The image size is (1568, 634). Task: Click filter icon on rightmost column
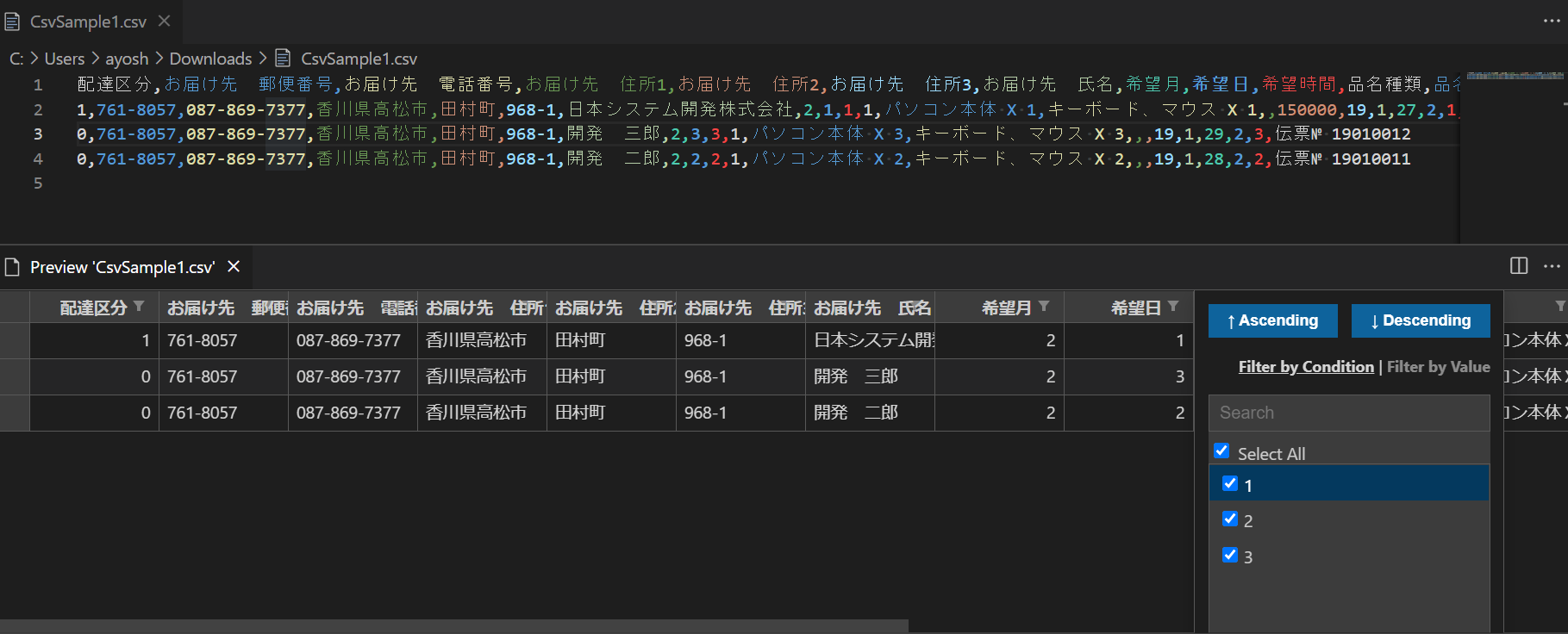[x=1560, y=307]
